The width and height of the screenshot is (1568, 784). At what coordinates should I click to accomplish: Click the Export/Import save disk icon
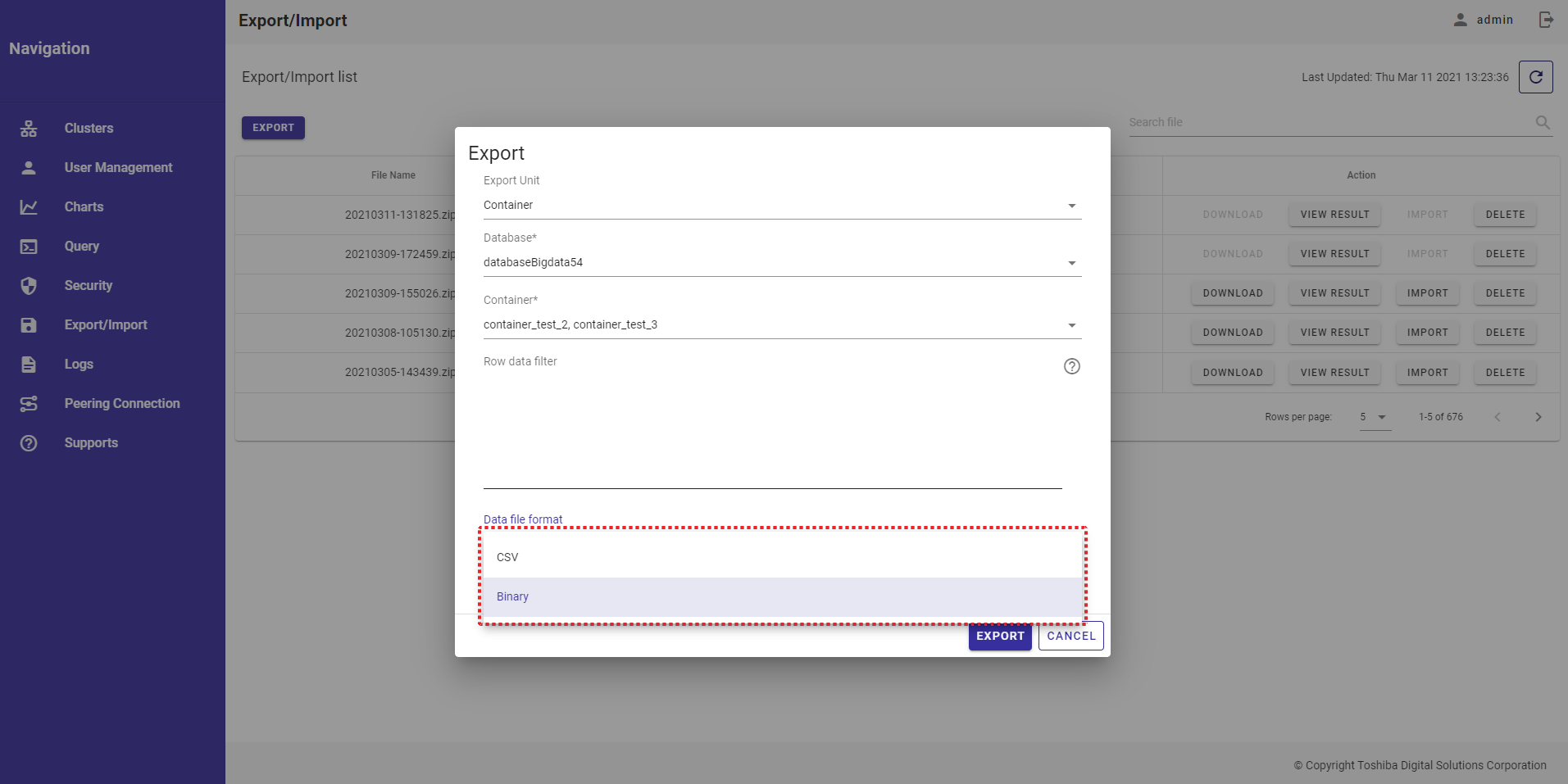[29, 324]
